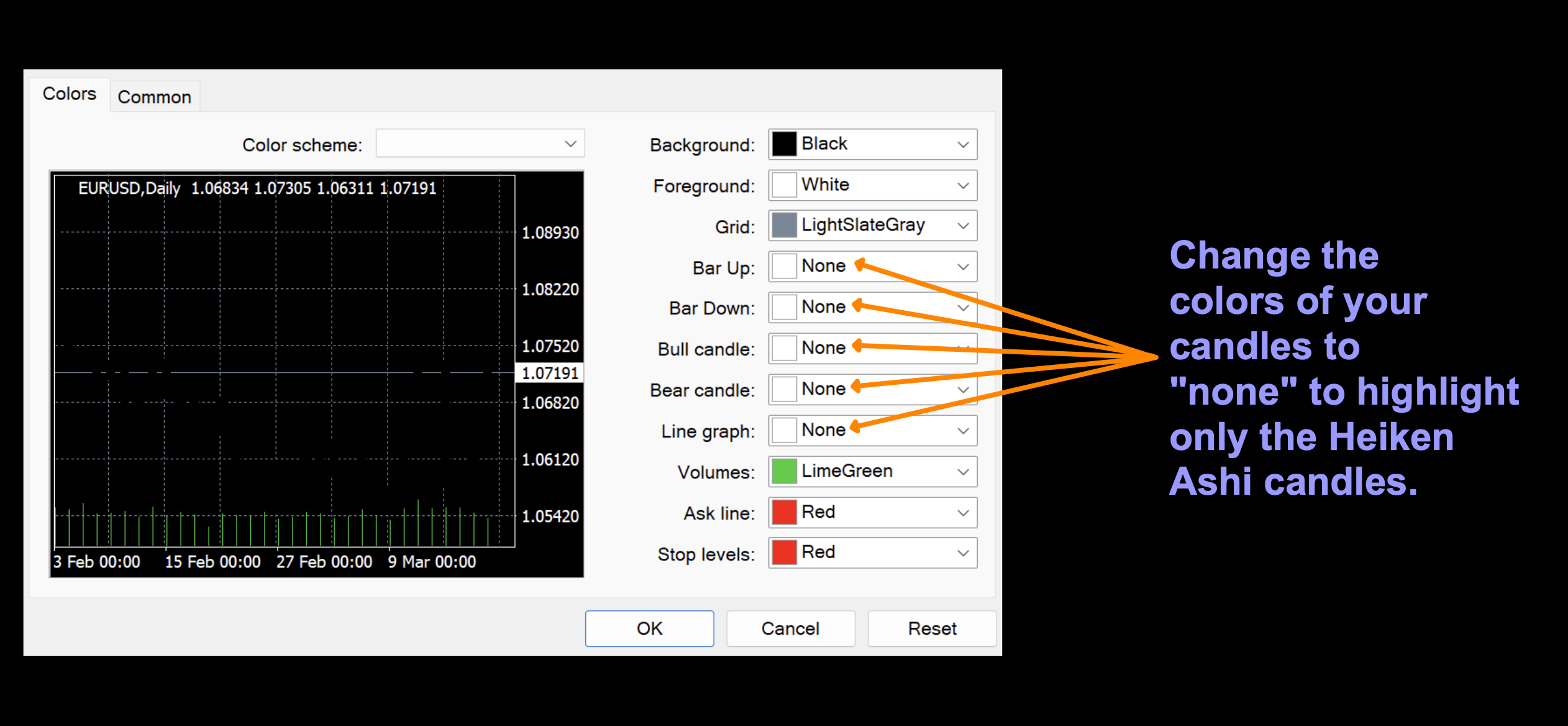Open the Grid LightSlateGray dropdown
Viewport: 1568px width, 726px height.
963,226
